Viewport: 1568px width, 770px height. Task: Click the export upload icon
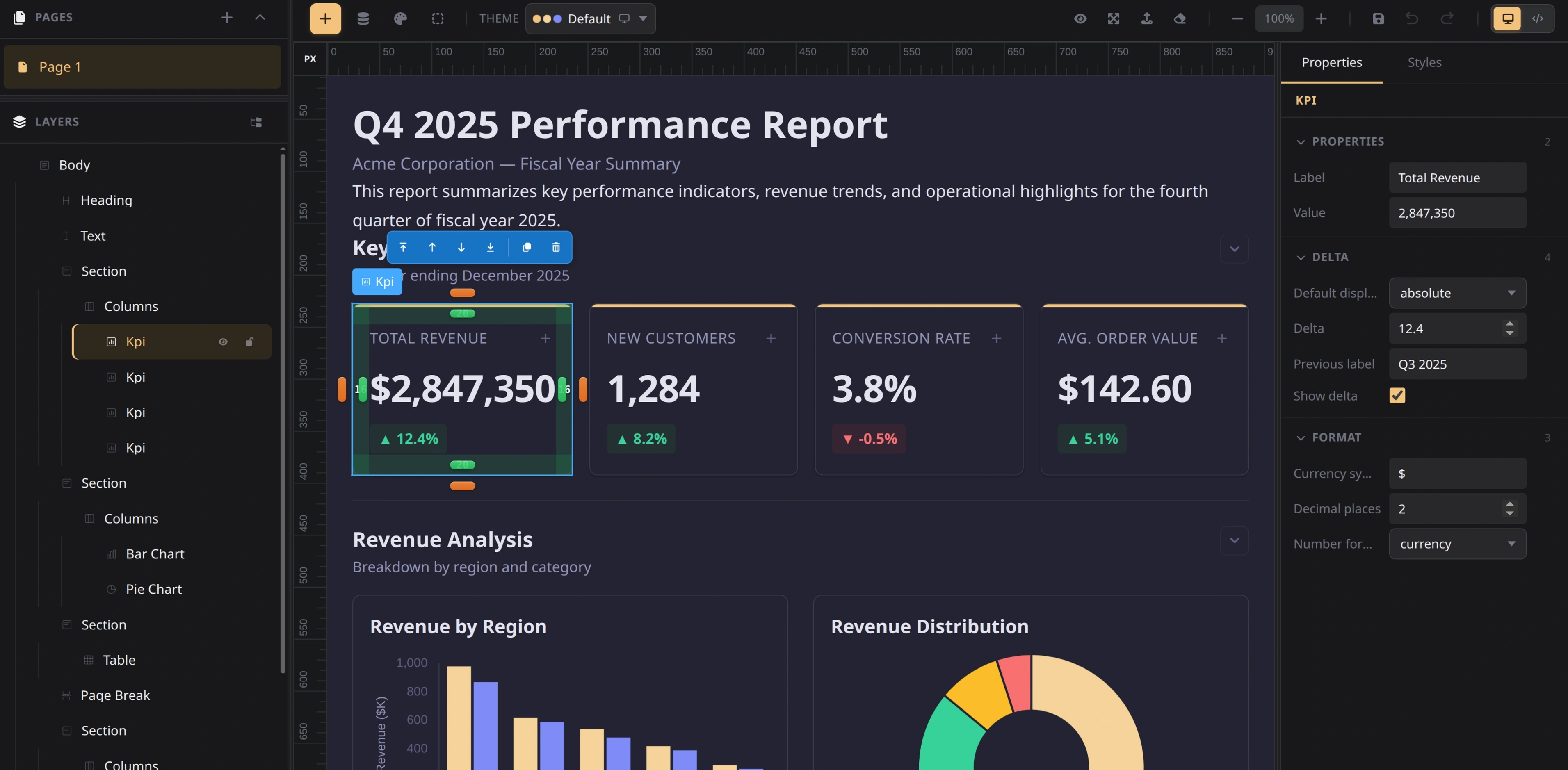click(1146, 18)
